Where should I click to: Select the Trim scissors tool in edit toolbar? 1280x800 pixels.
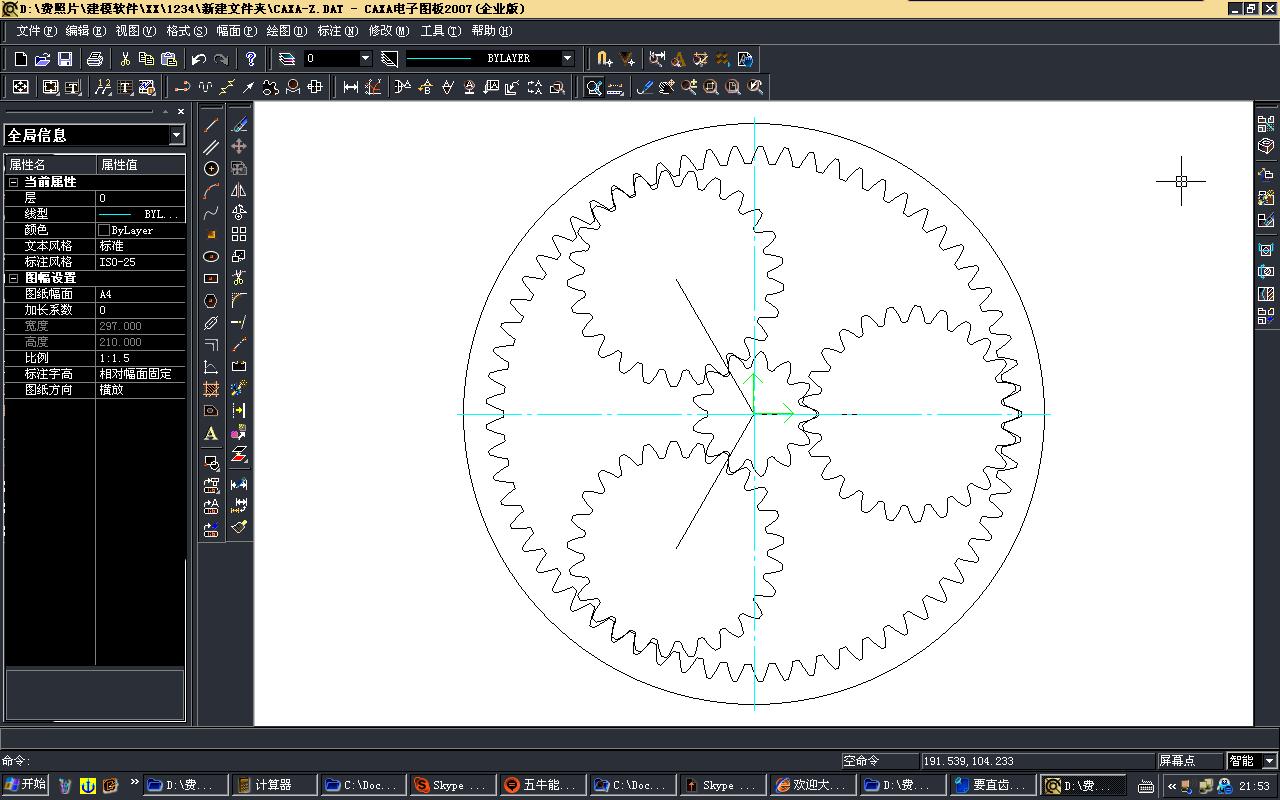[239, 278]
